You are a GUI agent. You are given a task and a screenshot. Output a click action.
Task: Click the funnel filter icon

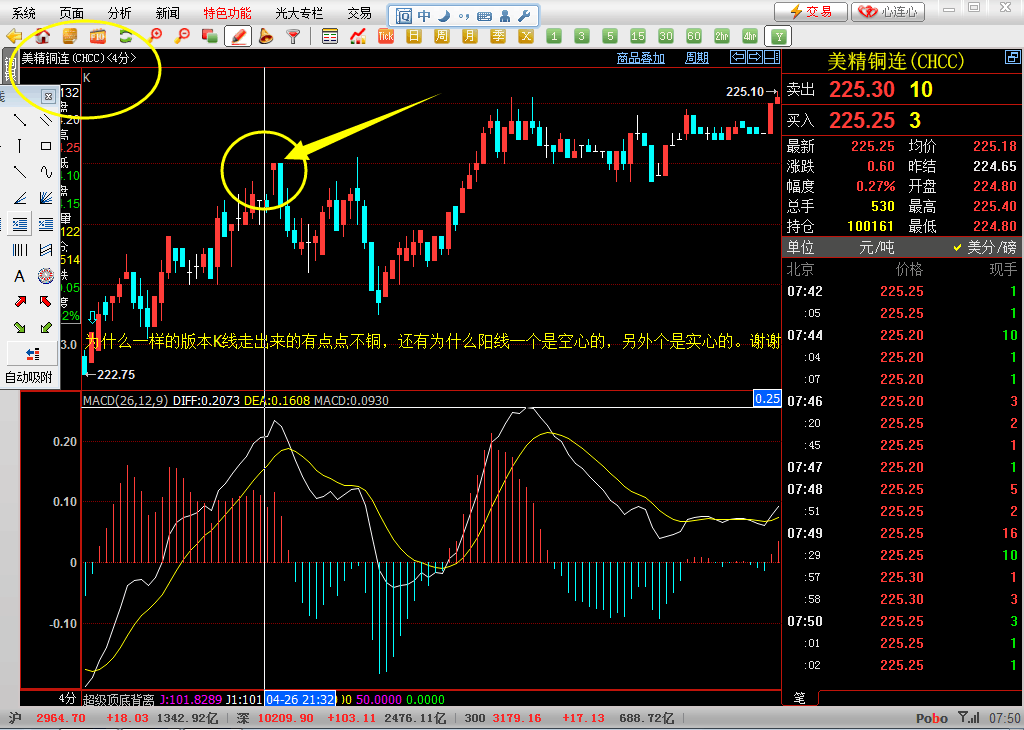tap(293, 36)
